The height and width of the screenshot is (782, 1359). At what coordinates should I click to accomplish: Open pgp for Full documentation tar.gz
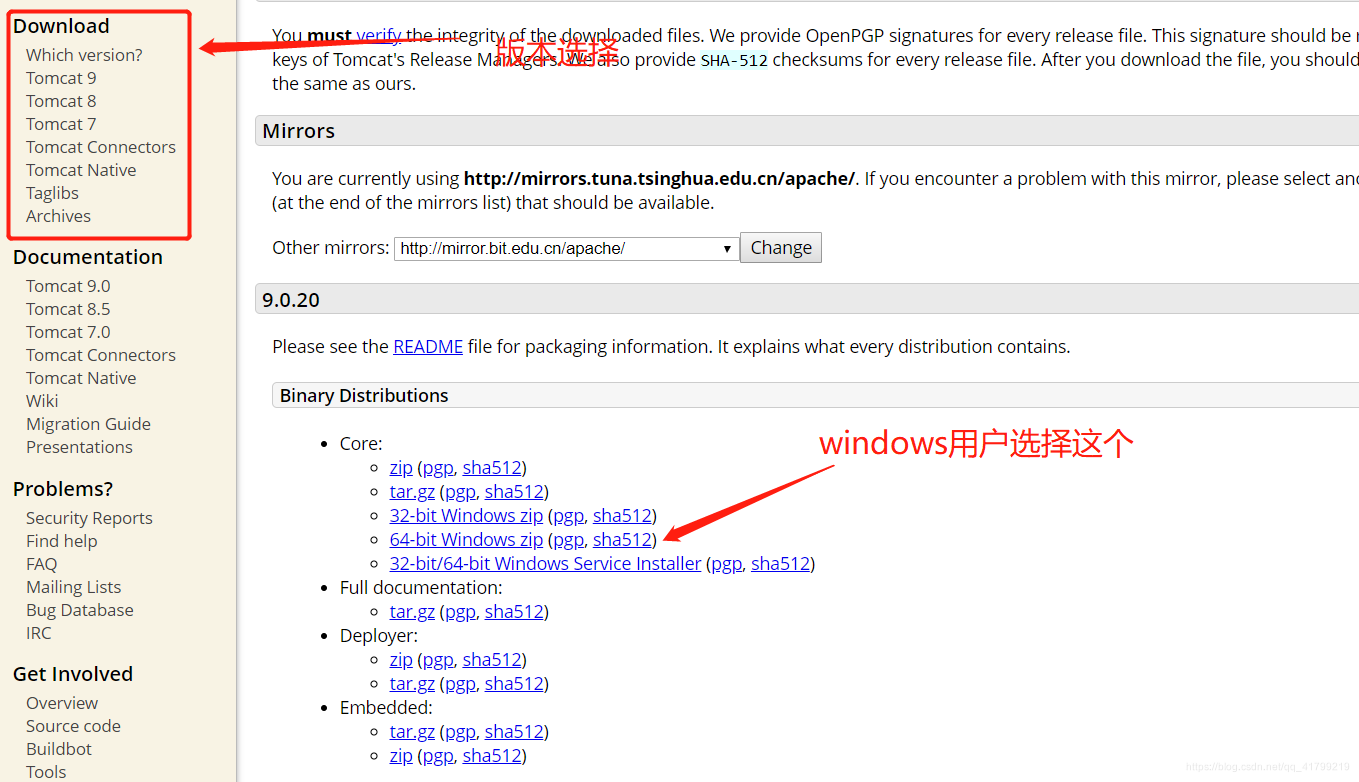click(x=460, y=611)
